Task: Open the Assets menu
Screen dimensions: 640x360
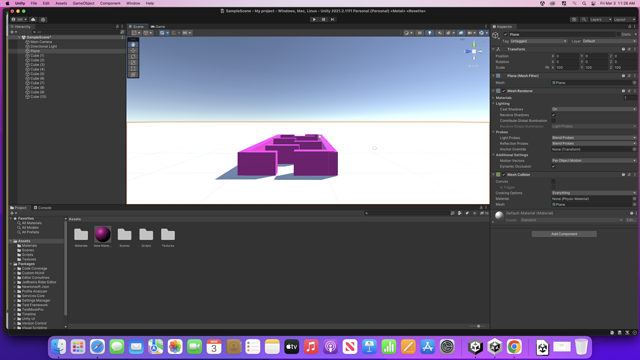Action: tap(61, 3)
